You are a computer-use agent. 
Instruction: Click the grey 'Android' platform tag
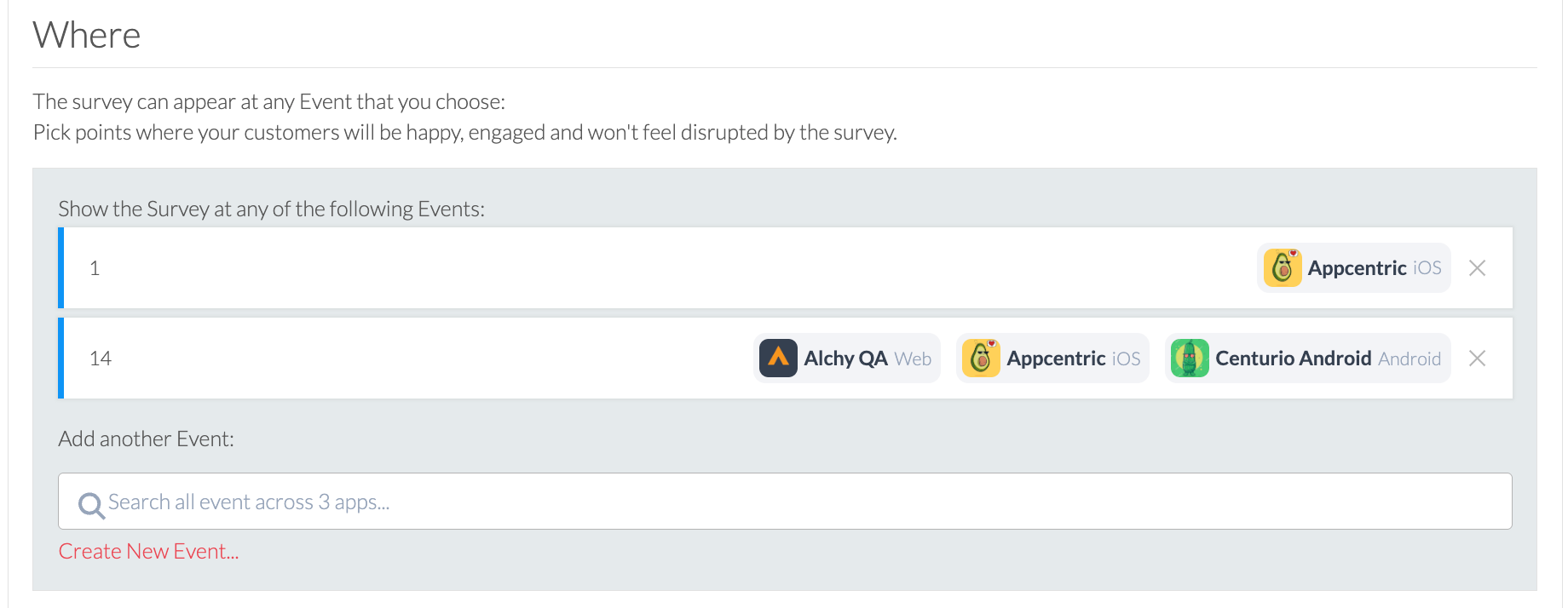(1409, 359)
